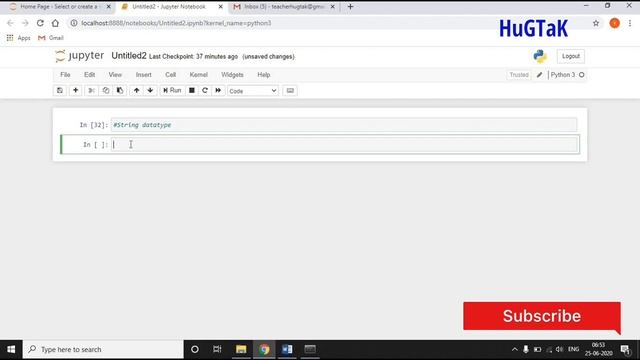Screen dimensions: 640x360
Task: Show hidden system tray icons
Action: click(515, 349)
